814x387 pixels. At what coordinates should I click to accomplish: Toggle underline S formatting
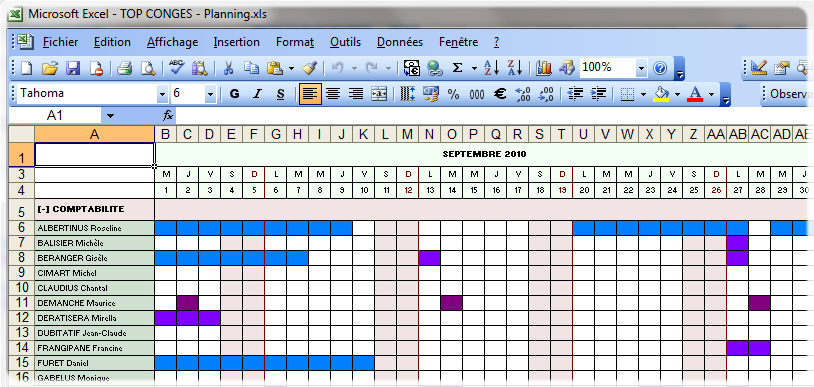pos(280,94)
